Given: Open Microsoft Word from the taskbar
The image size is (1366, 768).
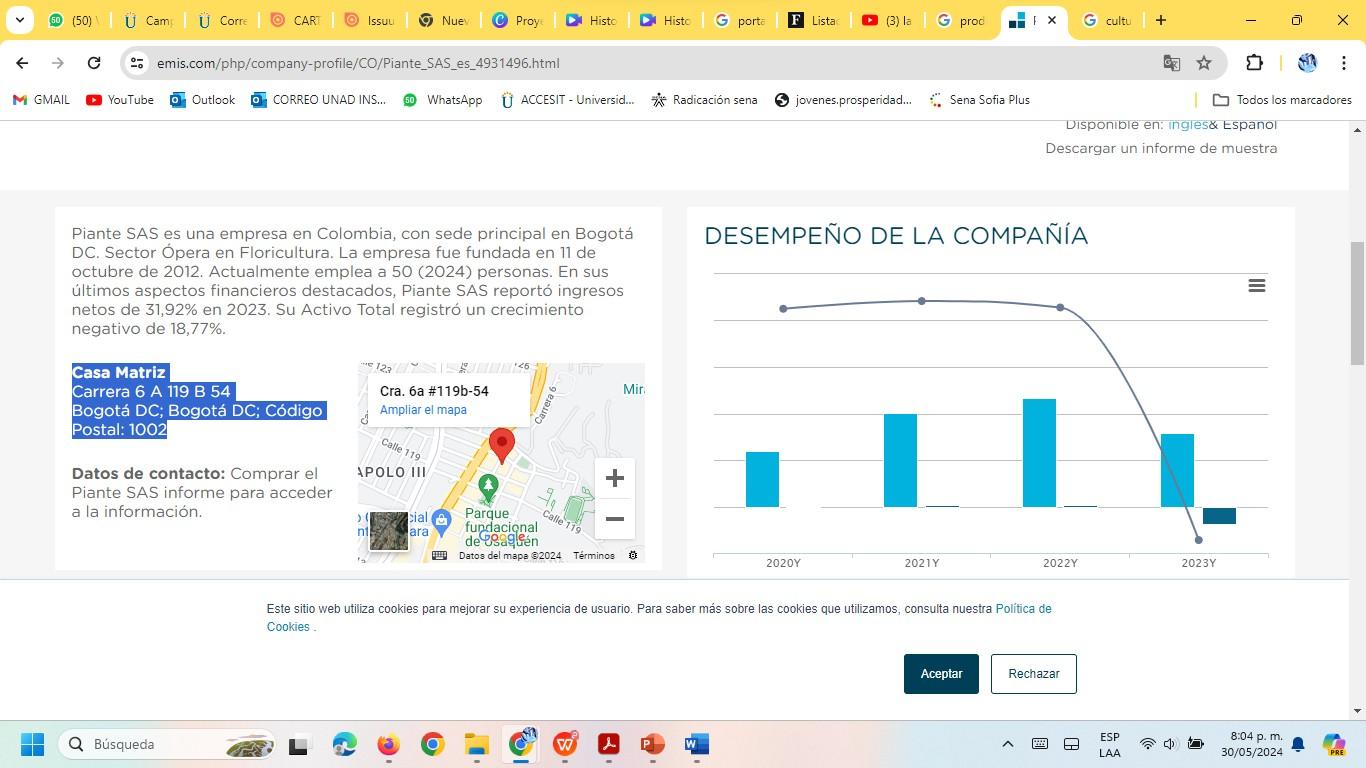Looking at the screenshot, I should (696, 744).
